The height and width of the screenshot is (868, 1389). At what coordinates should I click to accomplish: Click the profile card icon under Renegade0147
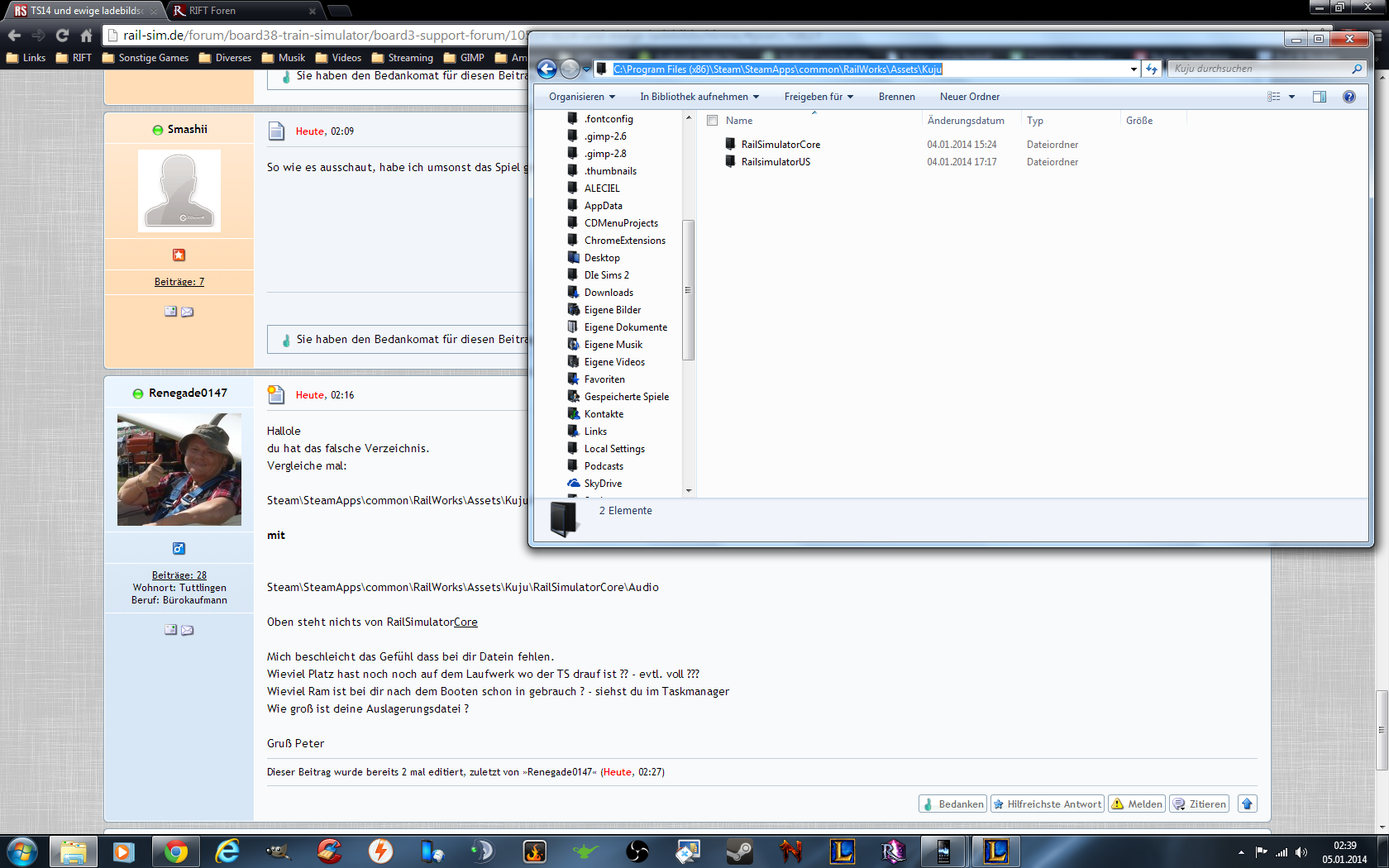tap(170, 630)
